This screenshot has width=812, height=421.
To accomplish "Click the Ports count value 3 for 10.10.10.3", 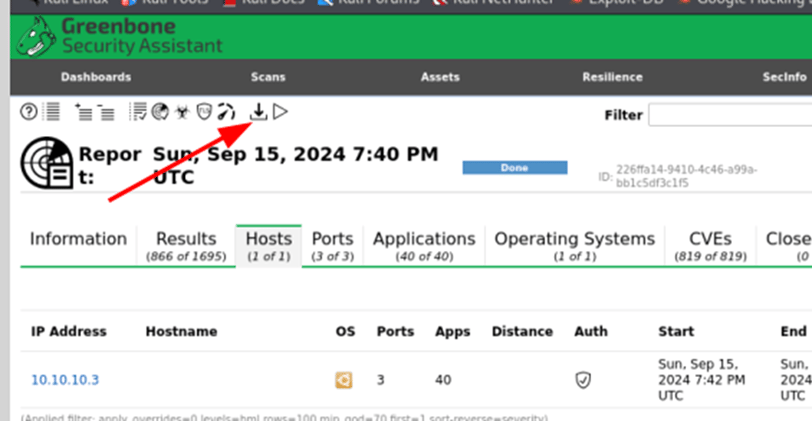I will tap(381, 380).
